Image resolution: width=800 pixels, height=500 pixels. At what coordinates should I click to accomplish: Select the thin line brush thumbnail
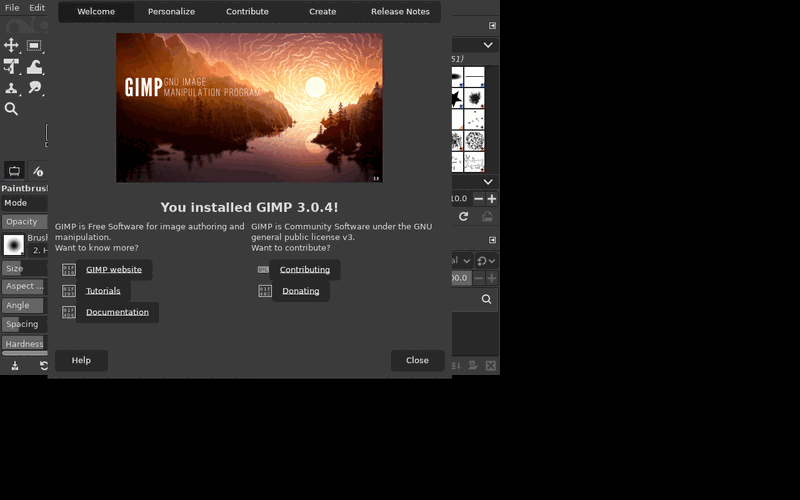(474, 77)
